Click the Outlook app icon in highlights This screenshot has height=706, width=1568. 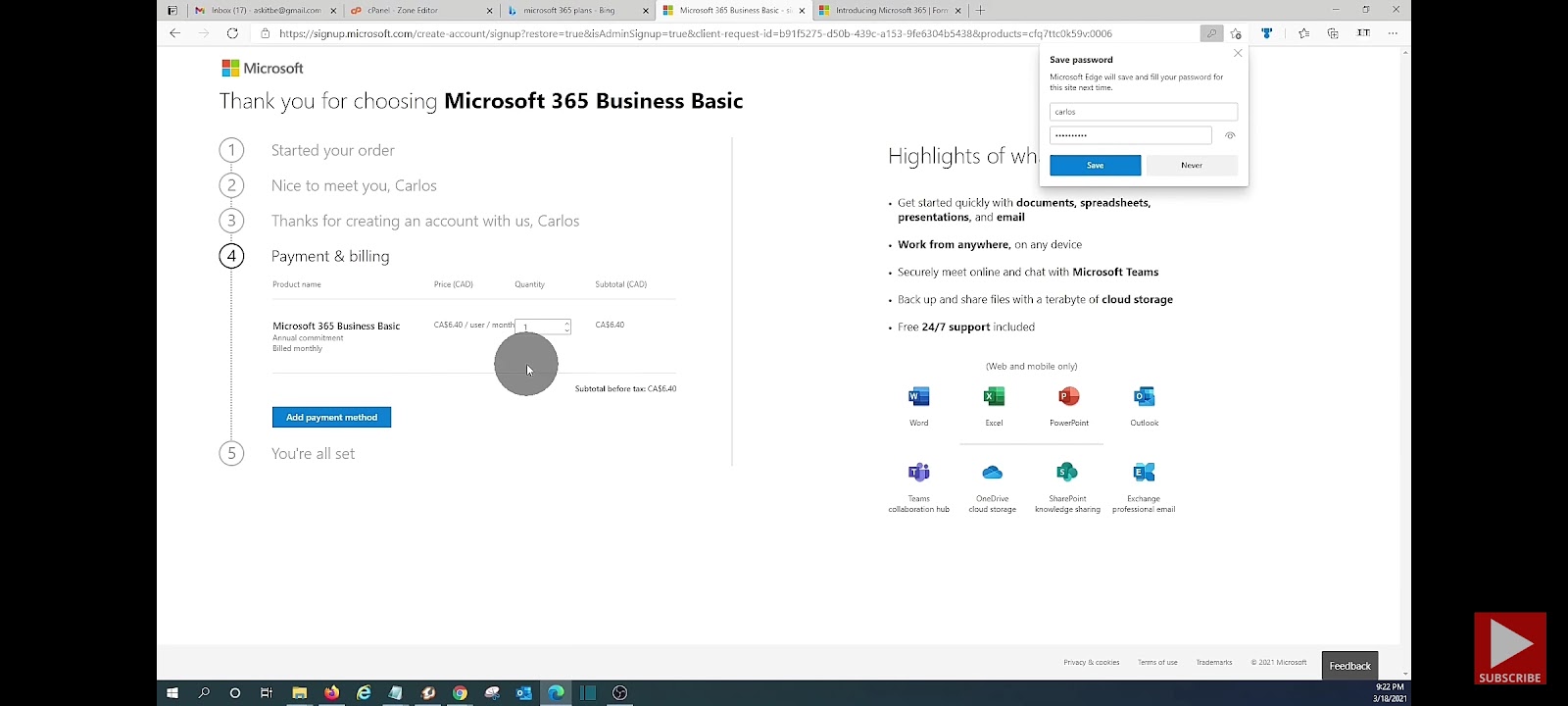click(1144, 396)
